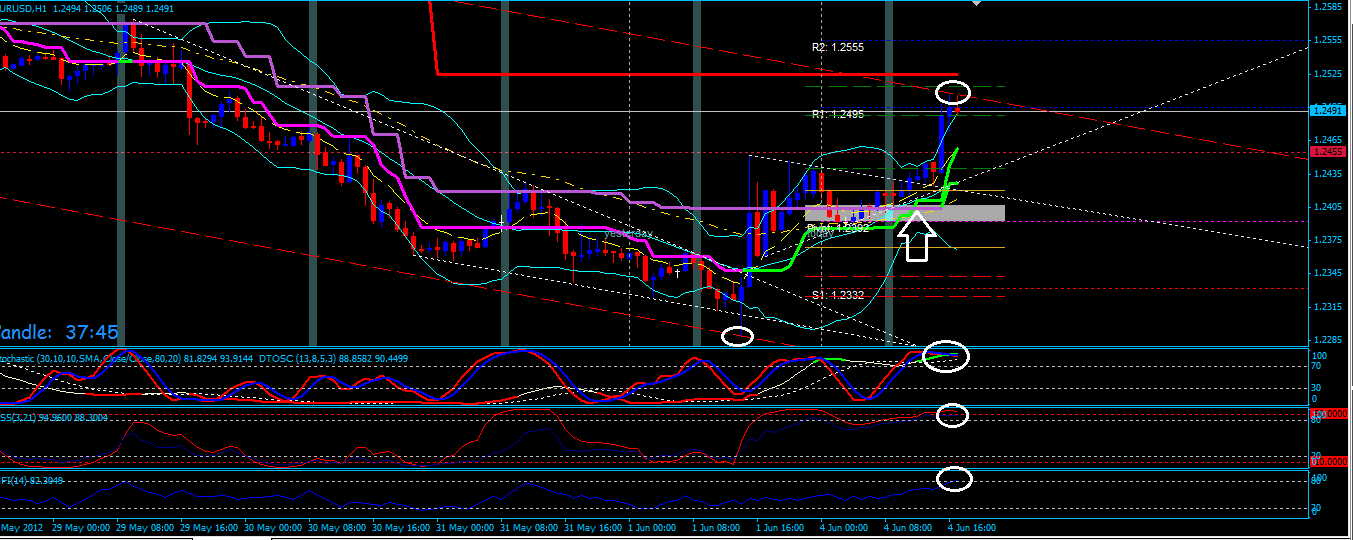Select the R1: 1.2495 resistance label
This screenshot has width=1353, height=540.
pyautogui.click(x=837, y=114)
